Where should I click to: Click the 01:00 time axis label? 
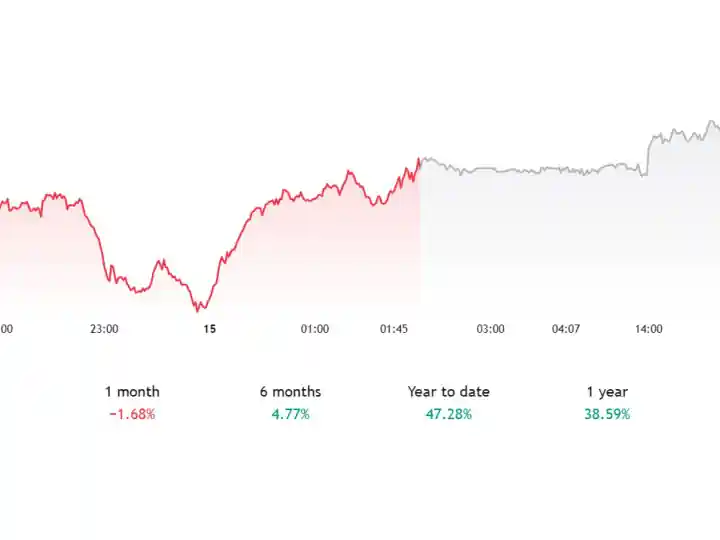(x=315, y=329)
